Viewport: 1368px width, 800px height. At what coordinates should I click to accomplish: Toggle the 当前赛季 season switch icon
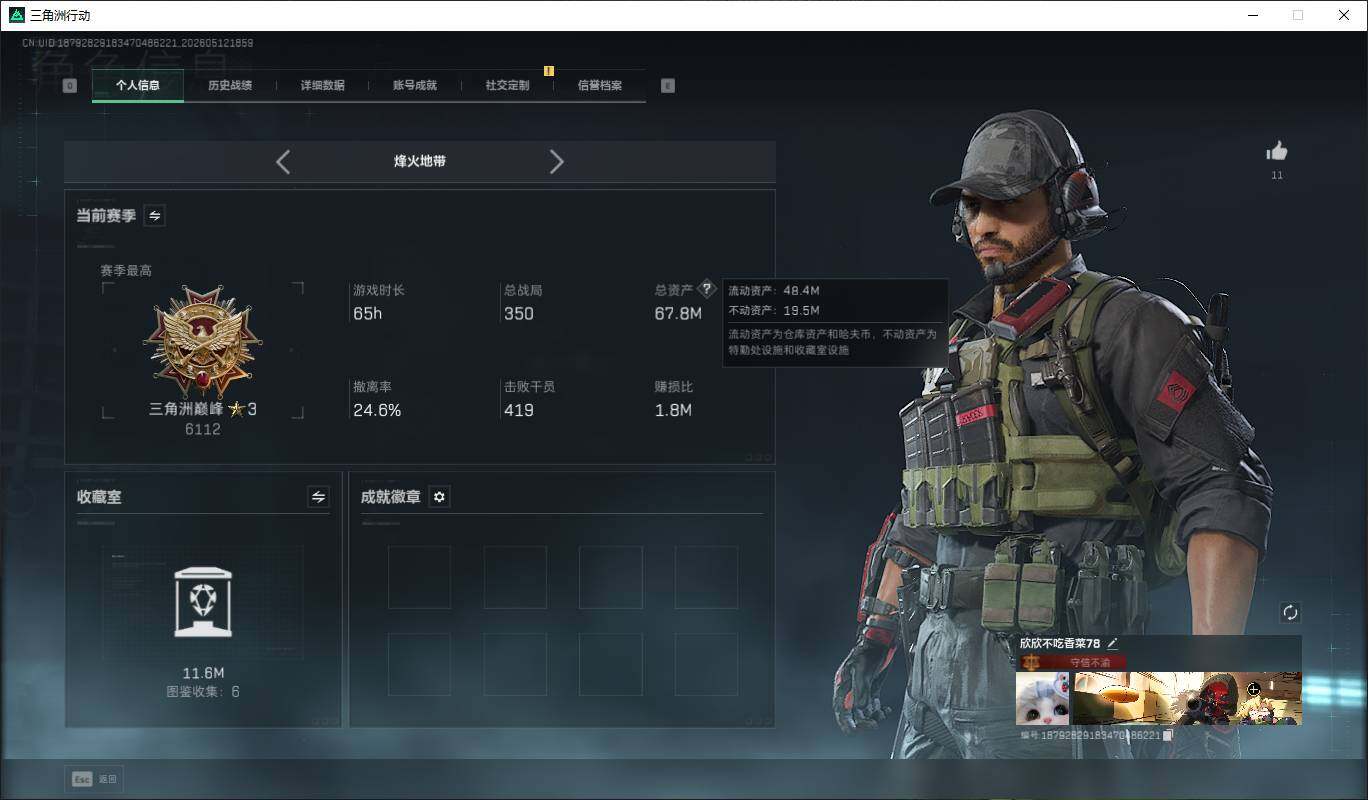(x=155, y=215)
